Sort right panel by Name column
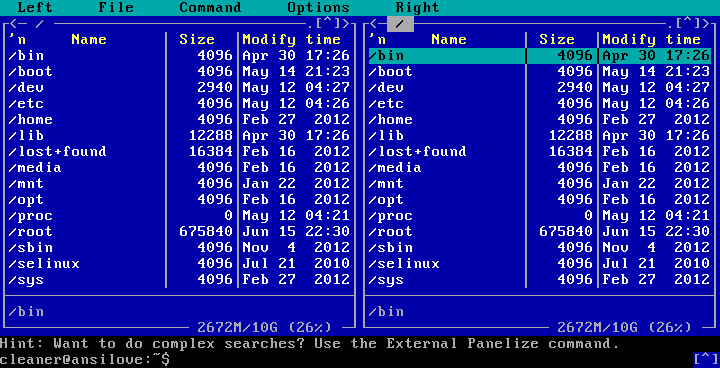This screenshot has height=368, width=720. [449, 40]
